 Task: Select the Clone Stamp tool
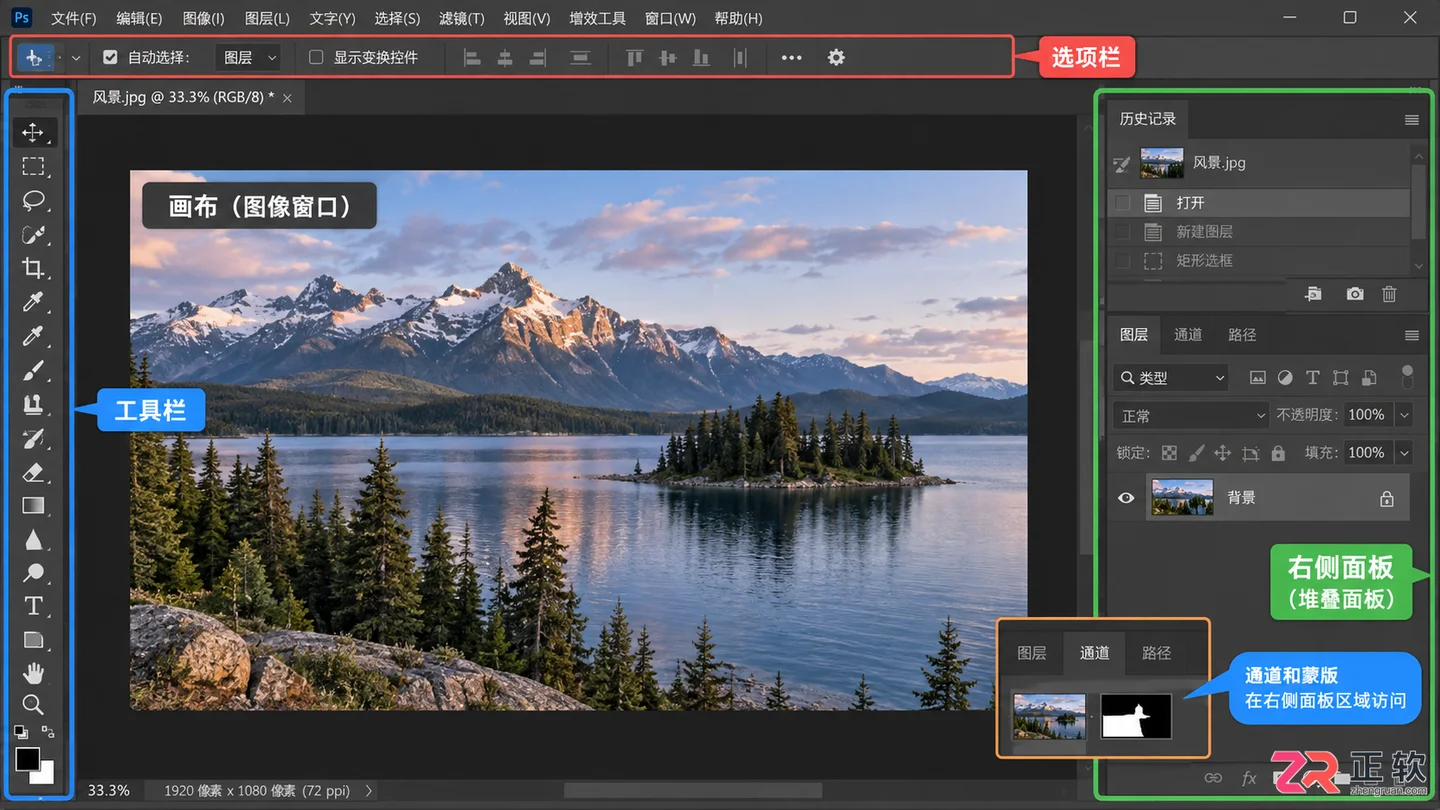pyautogui.click(x=33, y=404)
